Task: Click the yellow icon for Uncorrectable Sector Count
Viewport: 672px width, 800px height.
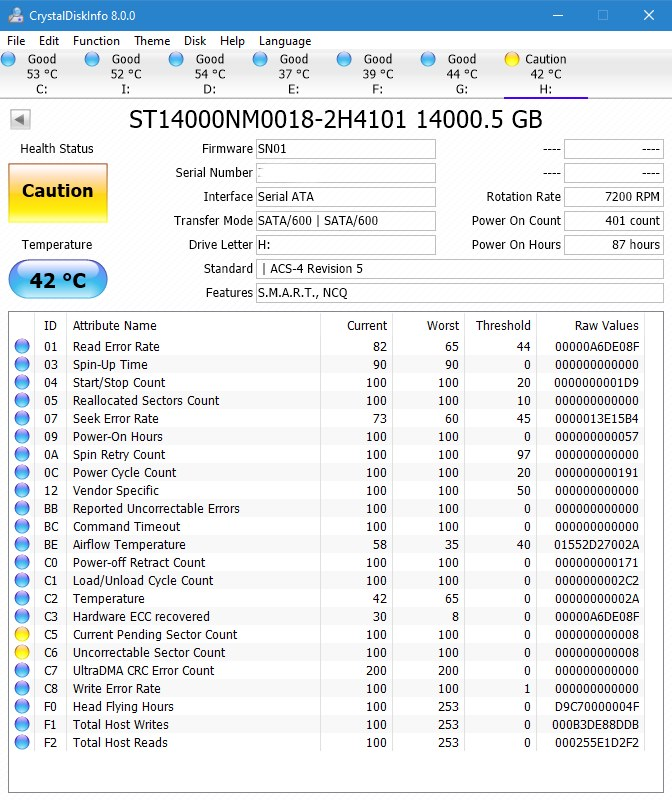Action: (x=22, y=652)
